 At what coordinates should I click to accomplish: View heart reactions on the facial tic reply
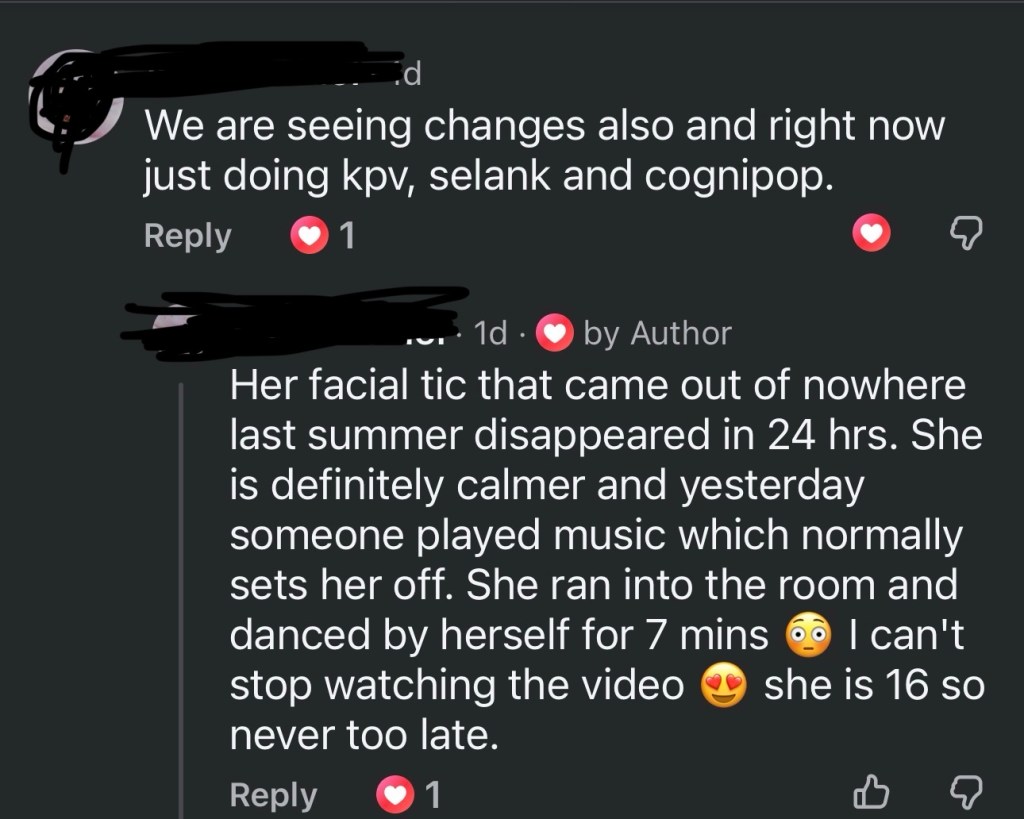coord(408,795)
